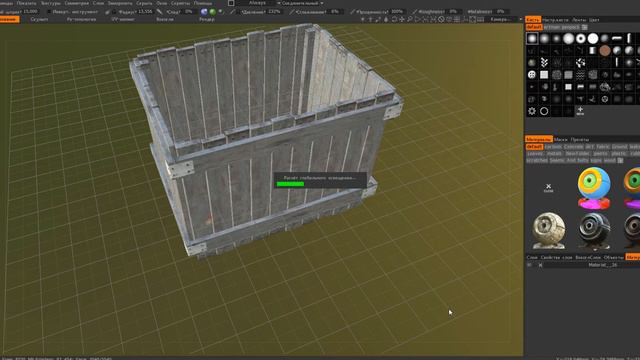
Task: Click the magnifier zoom navigation icon
Action: pyautogui.click(x=409, y=19)
